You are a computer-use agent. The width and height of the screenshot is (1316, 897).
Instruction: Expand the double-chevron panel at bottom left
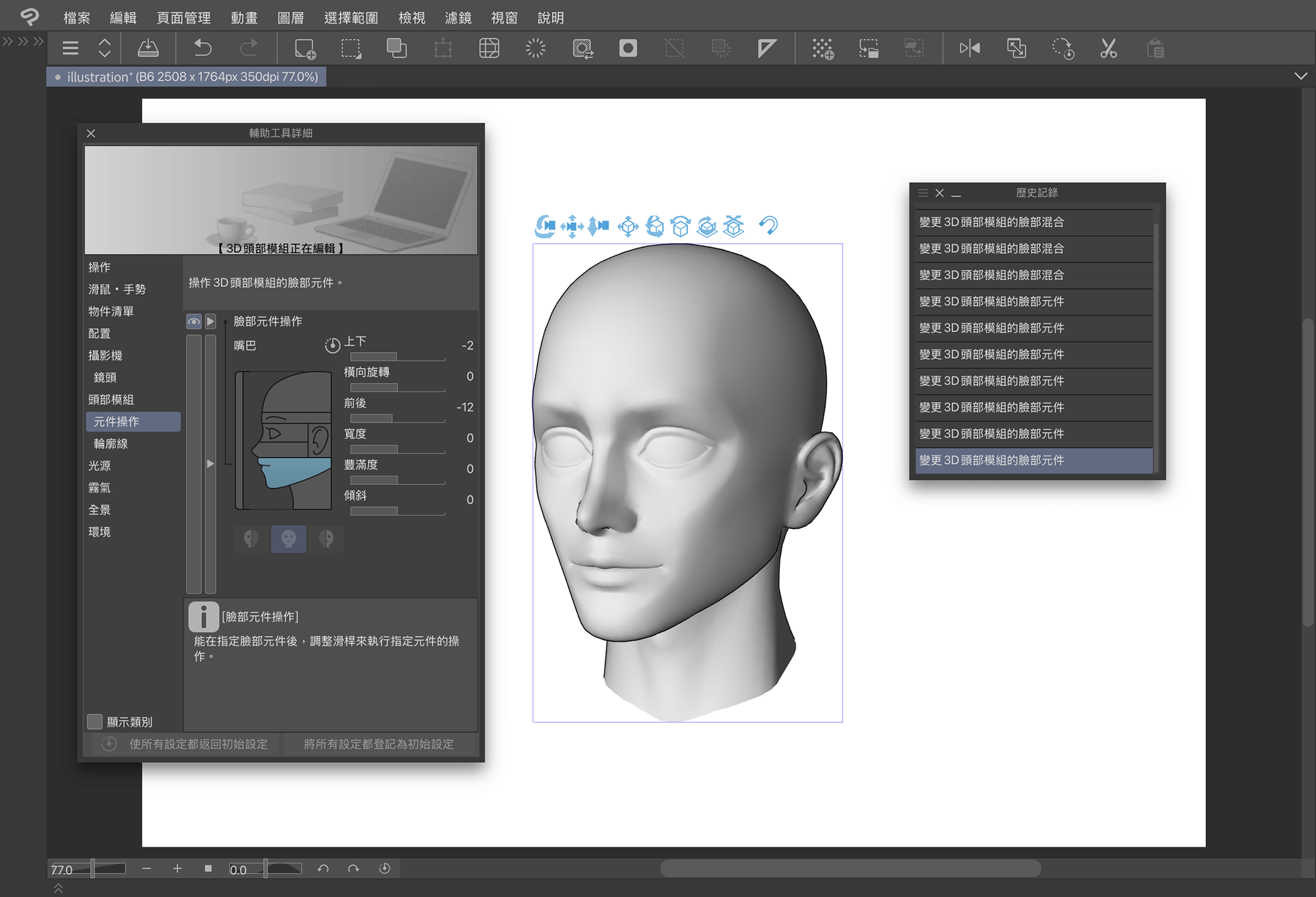tap(58, 888)
